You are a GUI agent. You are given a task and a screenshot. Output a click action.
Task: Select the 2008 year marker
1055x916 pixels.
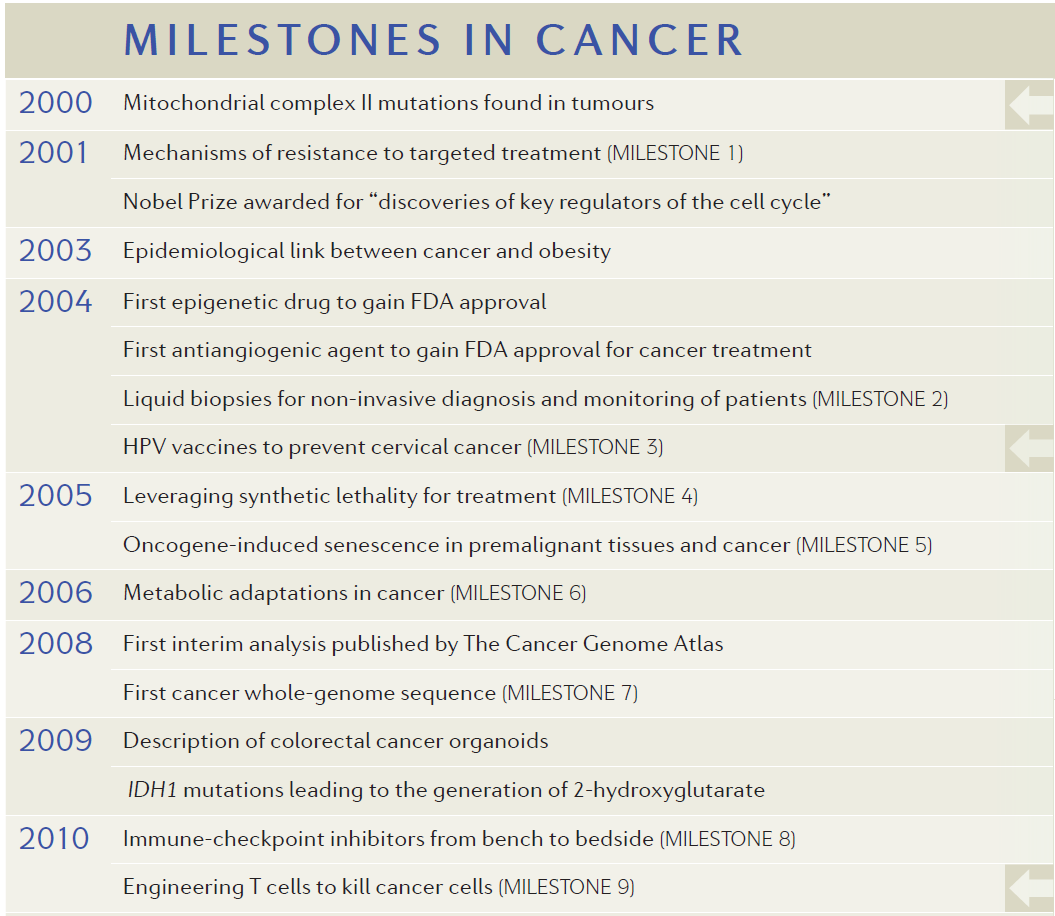[x=55, y=643]
